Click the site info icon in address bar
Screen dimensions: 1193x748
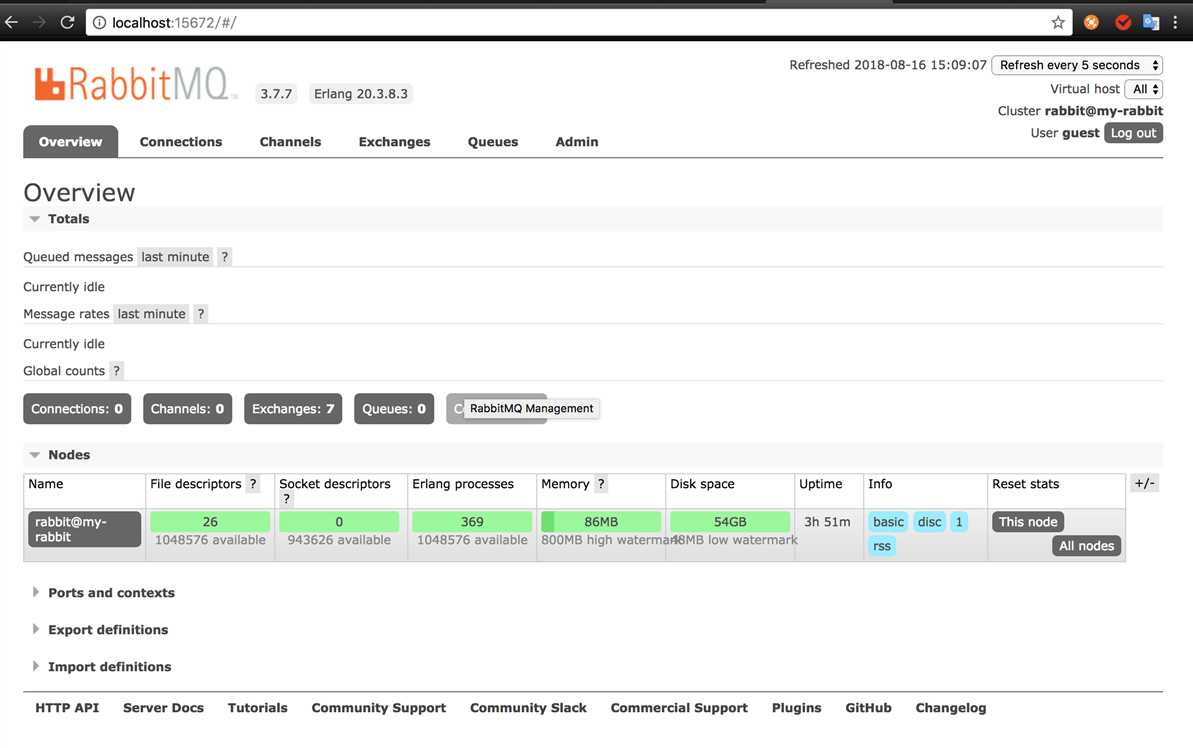pos(99,23)
